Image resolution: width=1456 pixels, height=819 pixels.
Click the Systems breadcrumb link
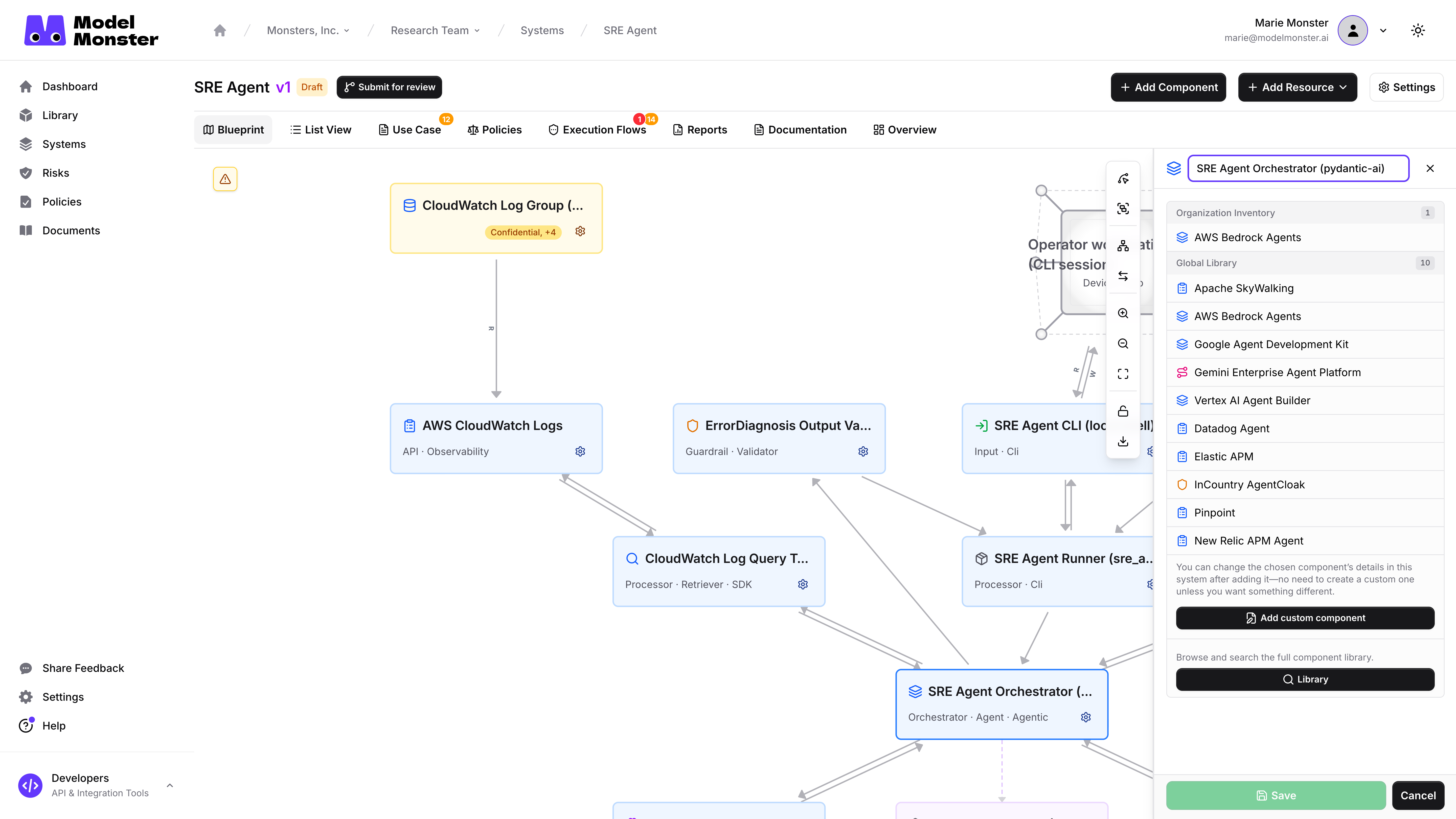tap(542, 31)
